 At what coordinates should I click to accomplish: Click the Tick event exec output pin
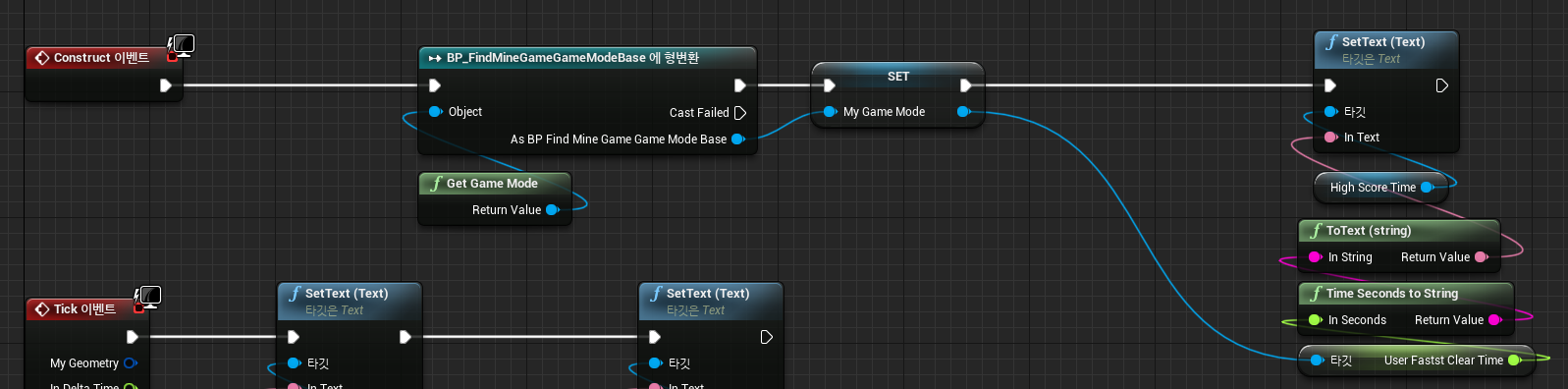pos(133,337)
